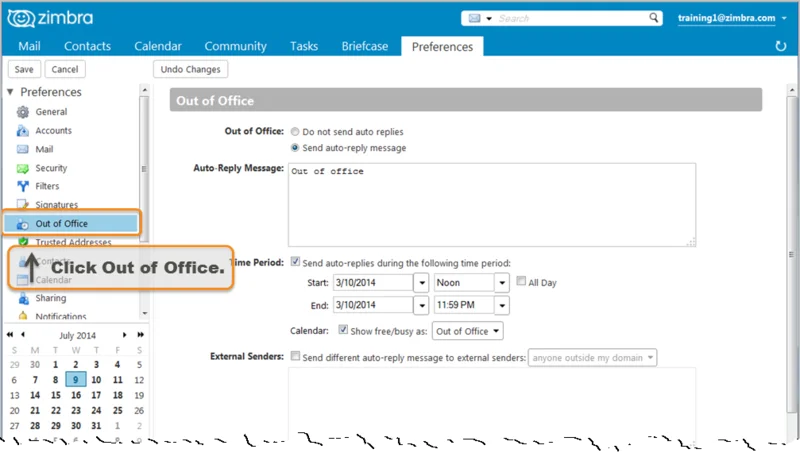Select July 17 in mini calendar
This screenshot has width=800, height=453.
(96, 395)
